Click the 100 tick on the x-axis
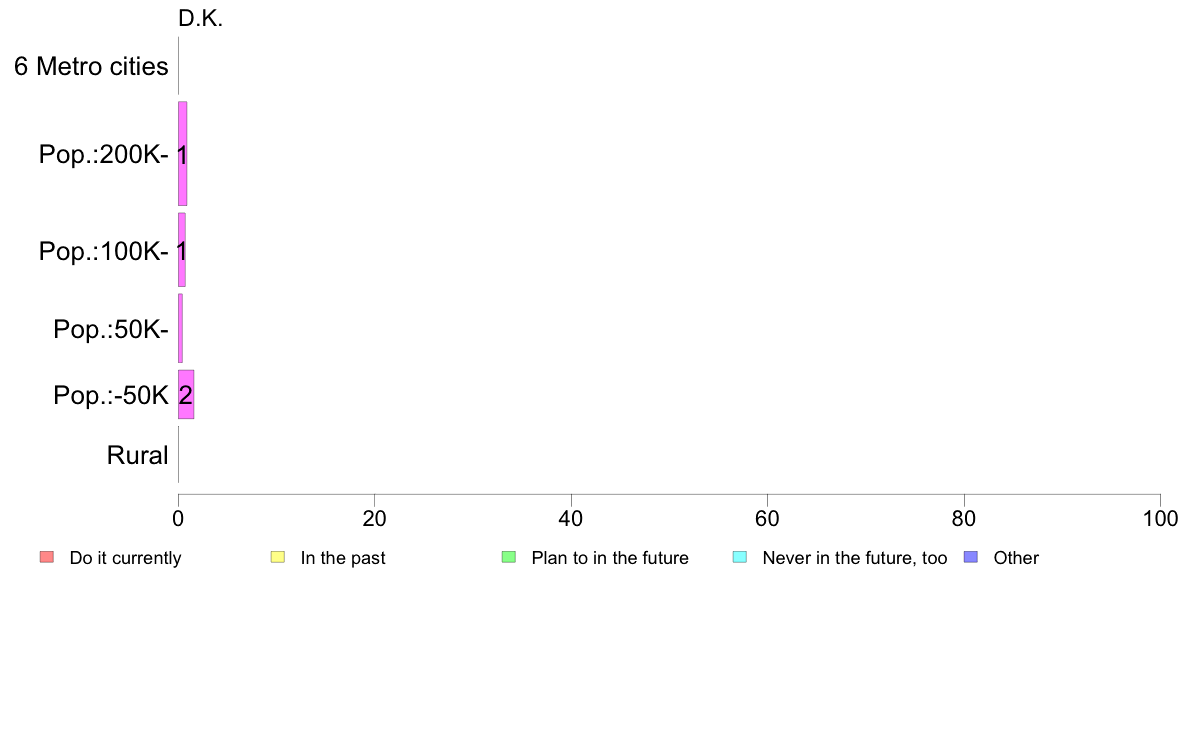The width and height of the screenshot is (1188, 736). click(1160, 518)
